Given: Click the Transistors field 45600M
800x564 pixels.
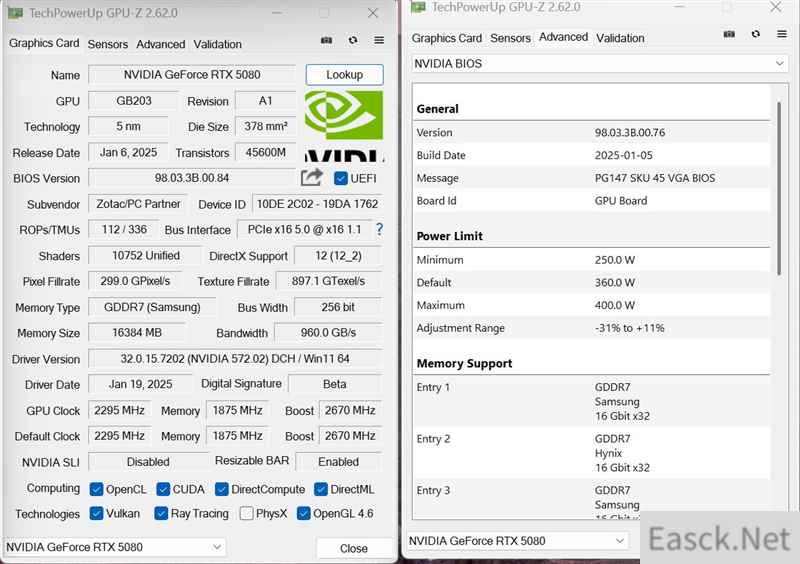Looking at the screenshot, I should (x=265, y=153).
